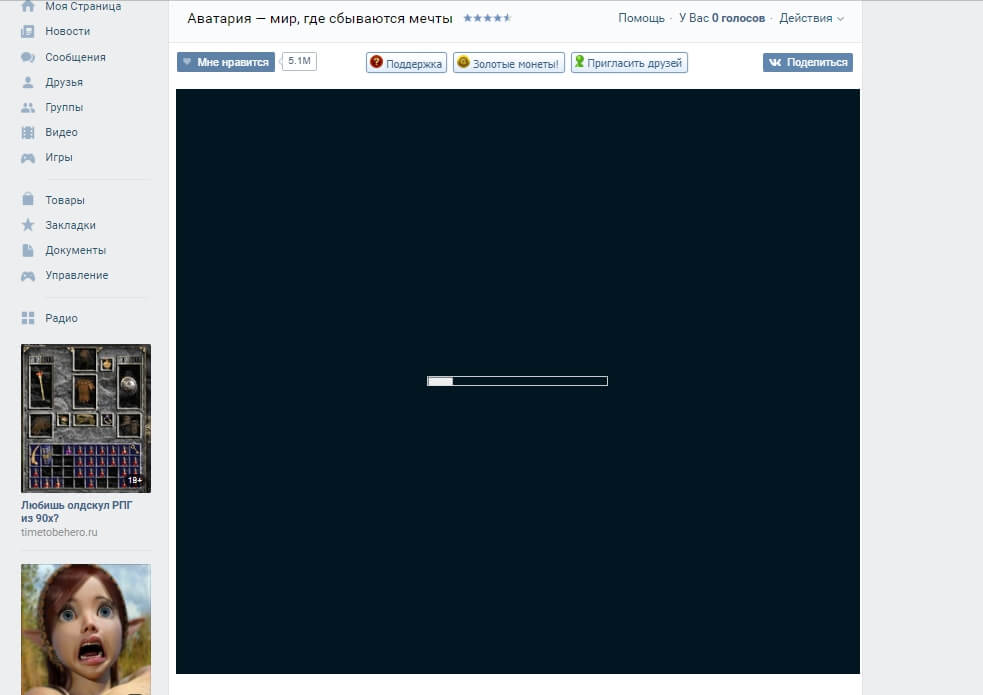This screenshot has height=695, width=983.
Task: Open the Помощь link
Action: click(641, 18)
